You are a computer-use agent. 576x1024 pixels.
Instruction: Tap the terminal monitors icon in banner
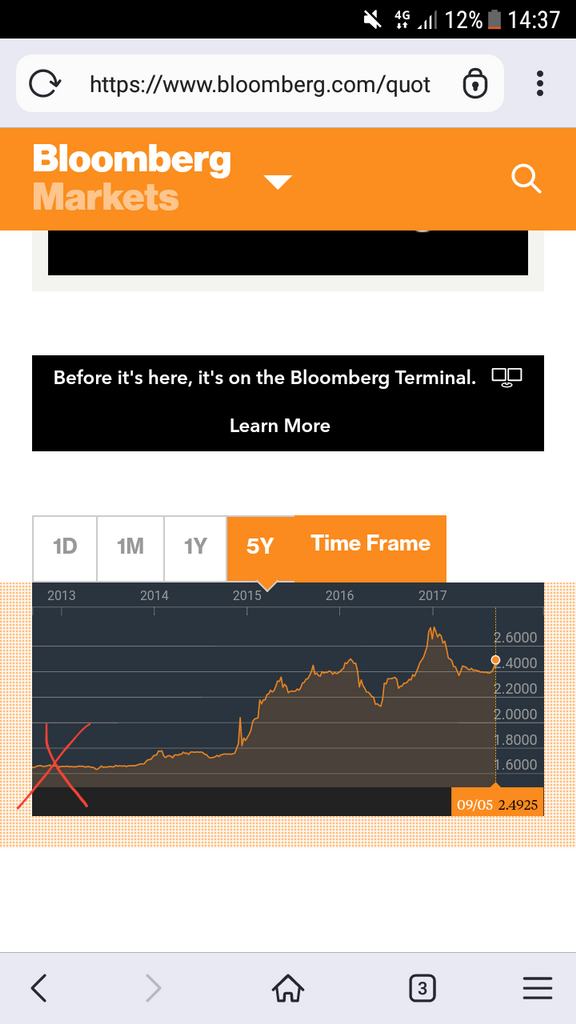pos(507,377)
